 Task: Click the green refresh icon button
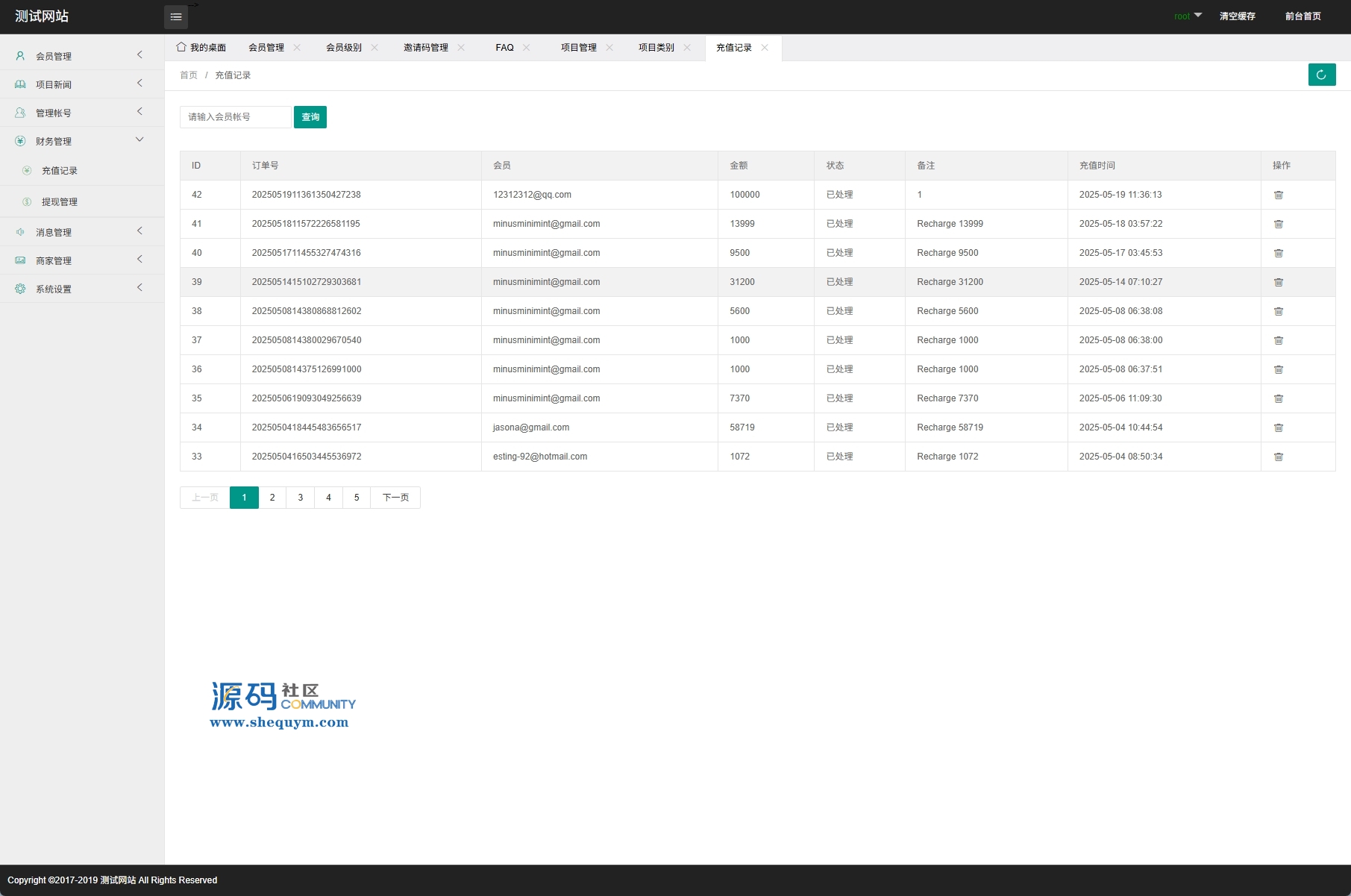[1321, 75]
